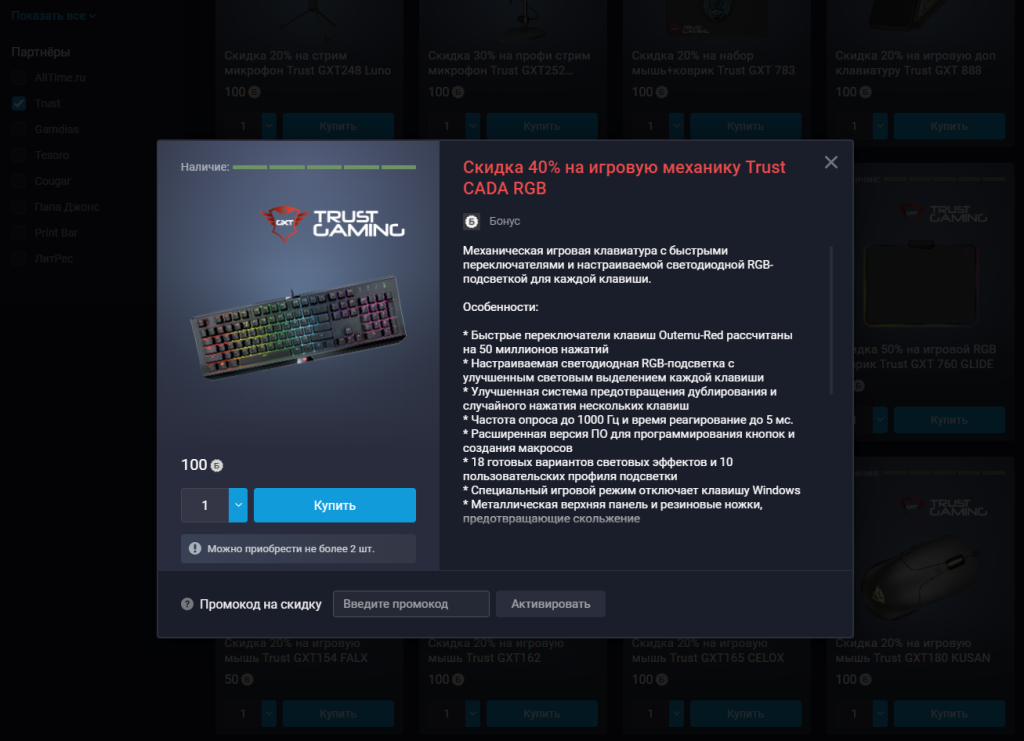Check the Gamdias partner checkbox
The width and height of the screenshot is (1024, 741).
[19, 129]
